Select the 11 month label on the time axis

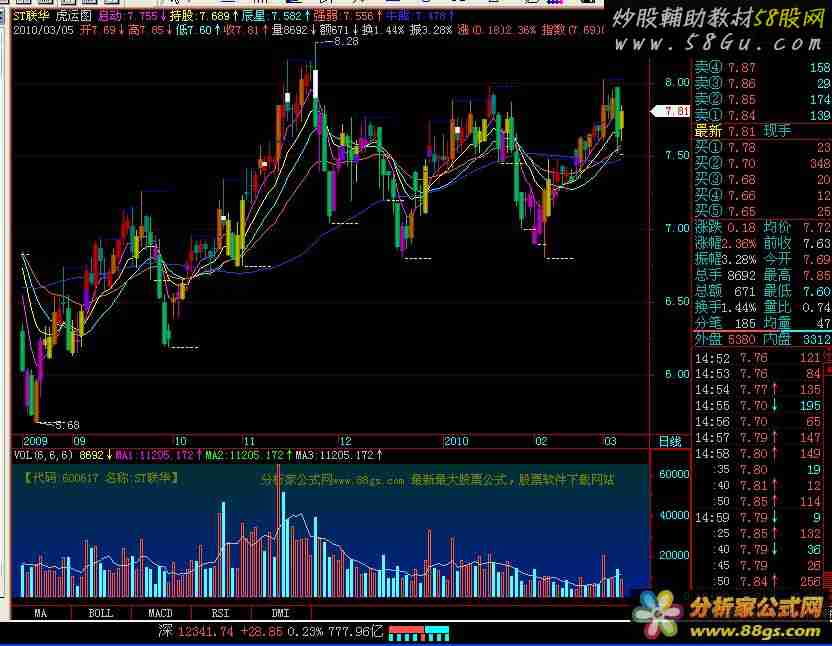point(249,441)
